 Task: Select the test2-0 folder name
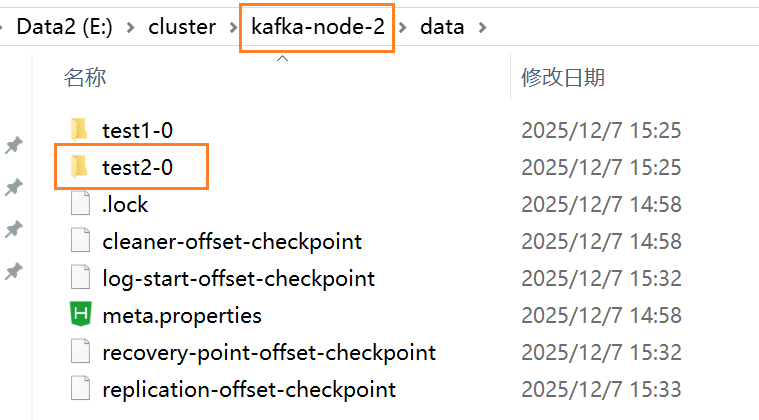tap(137, 168)
